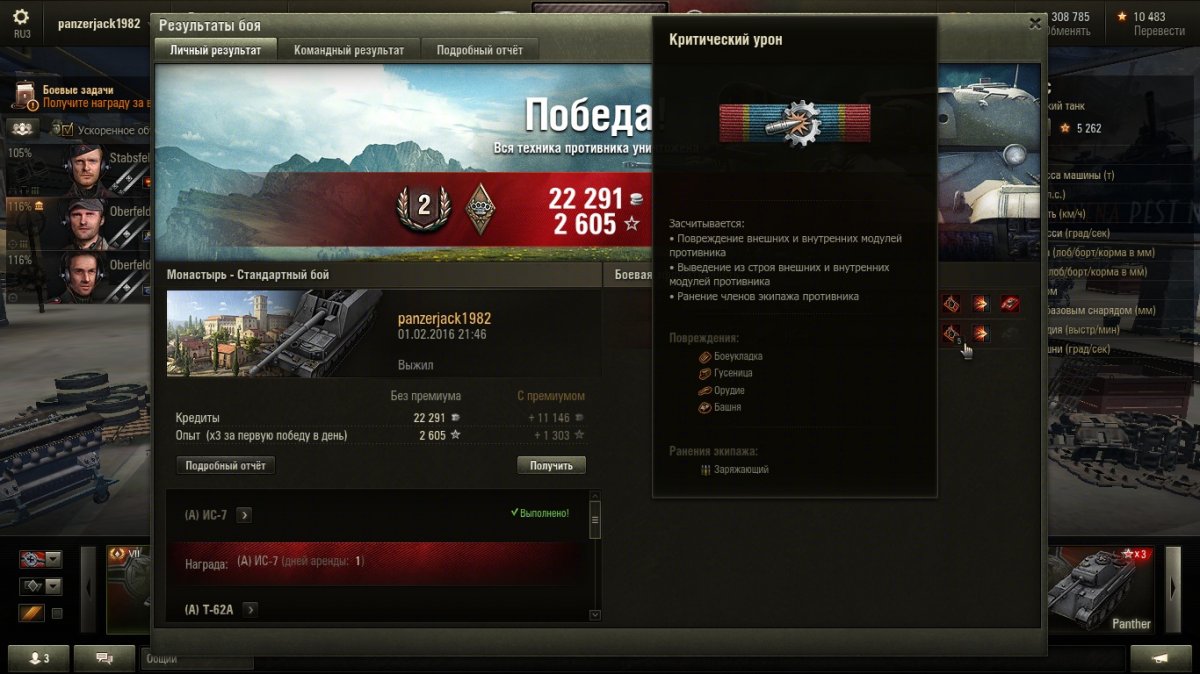Screen dimensions: 1200x674
Task: Click the missions list scrollbar down arrow
Action: [595, 615]
